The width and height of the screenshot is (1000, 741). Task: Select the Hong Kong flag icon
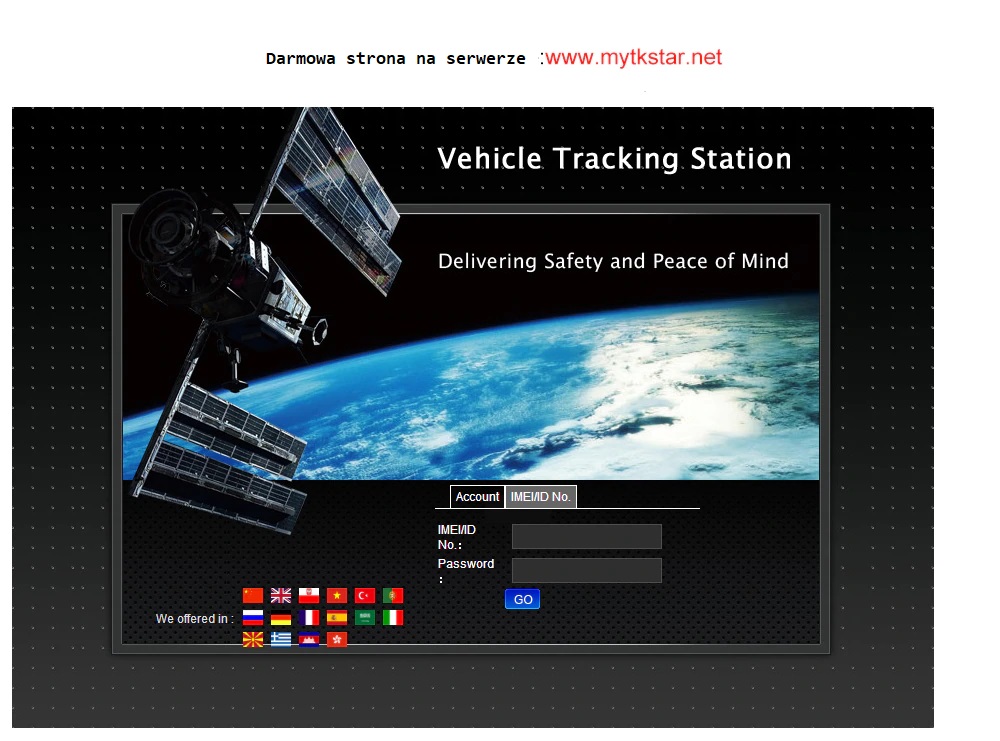point(337,638)
